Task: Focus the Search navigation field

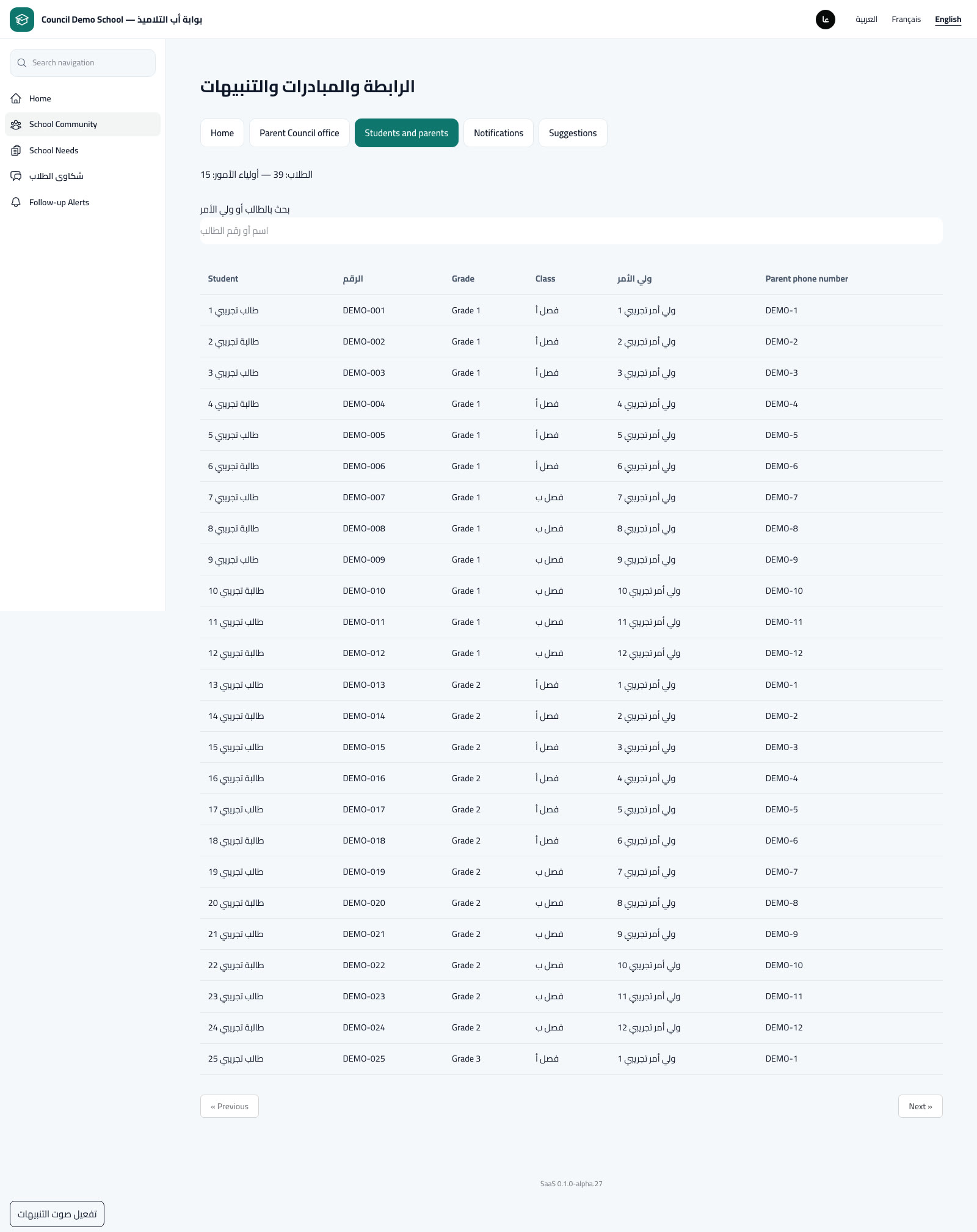Action: click(82, 63)
